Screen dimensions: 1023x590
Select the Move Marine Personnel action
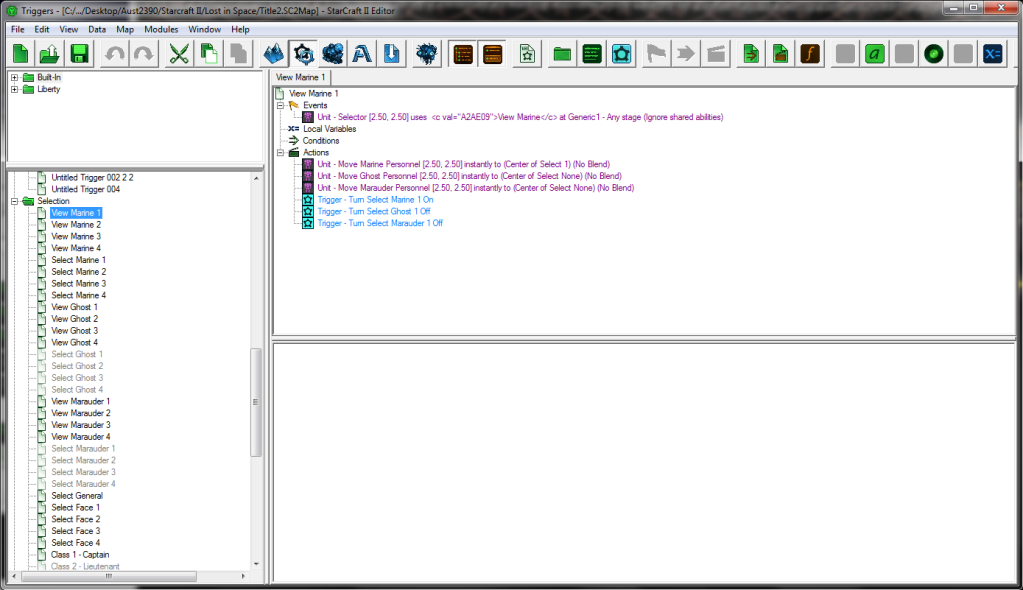[463, 164]
